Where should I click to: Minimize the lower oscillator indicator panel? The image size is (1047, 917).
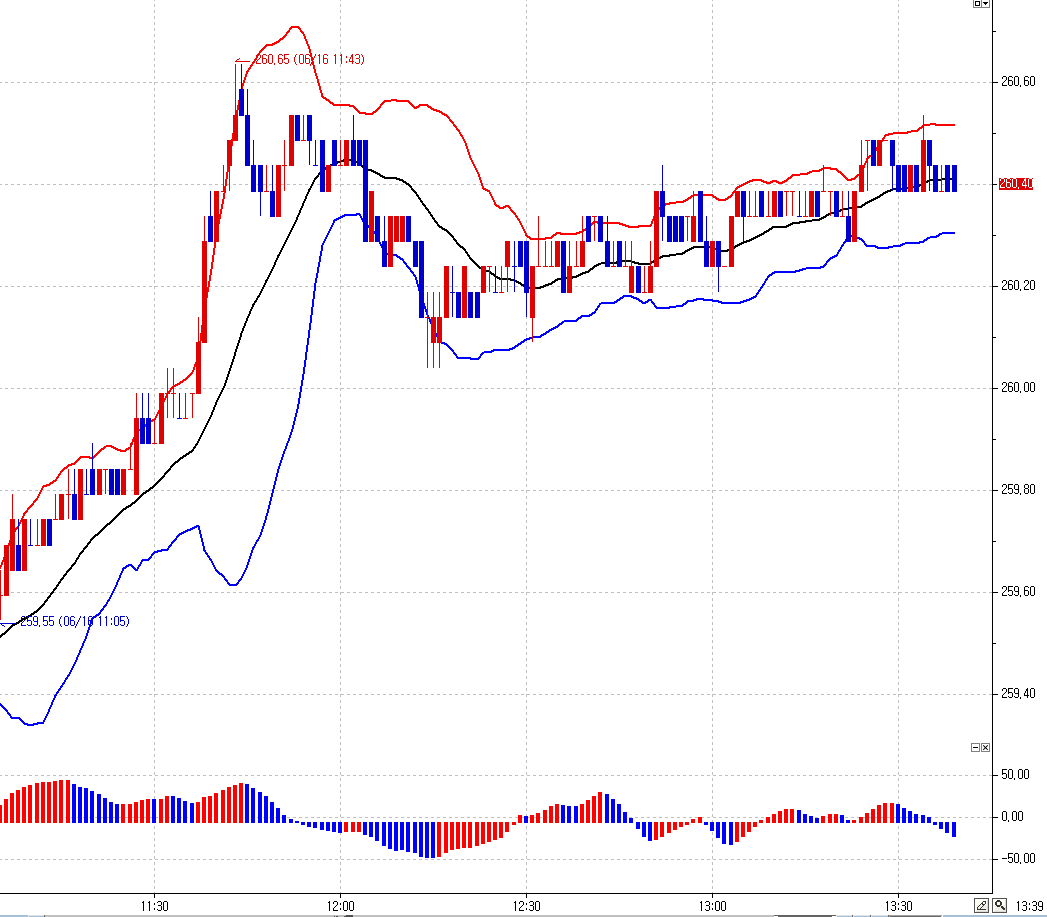[x=975, y=748]
